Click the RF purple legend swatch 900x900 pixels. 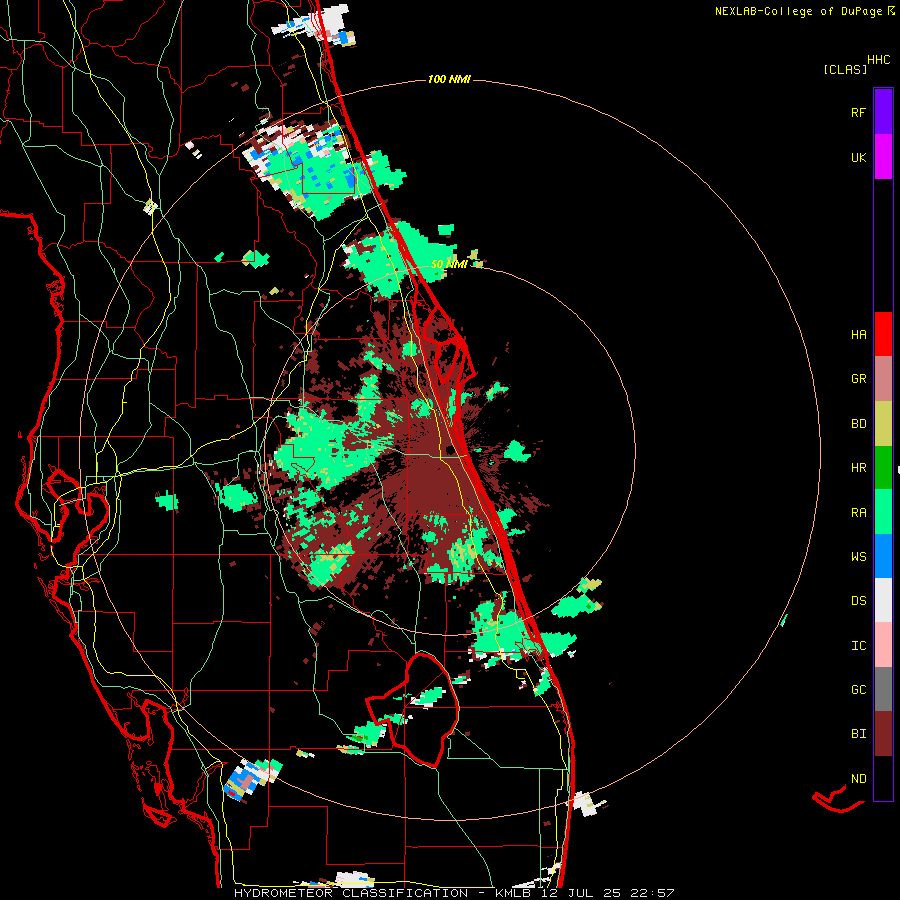coord(883,112)
